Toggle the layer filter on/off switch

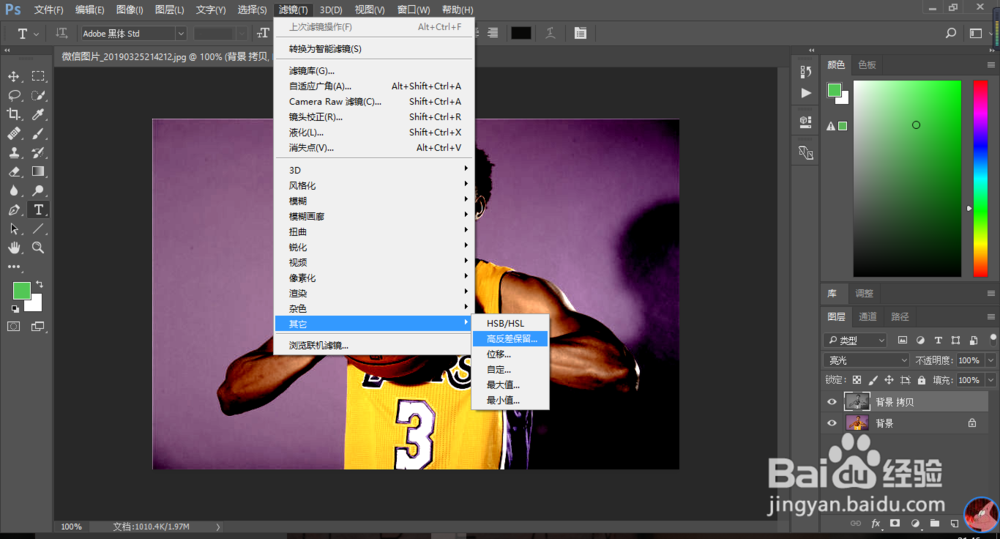coord(993,339)
